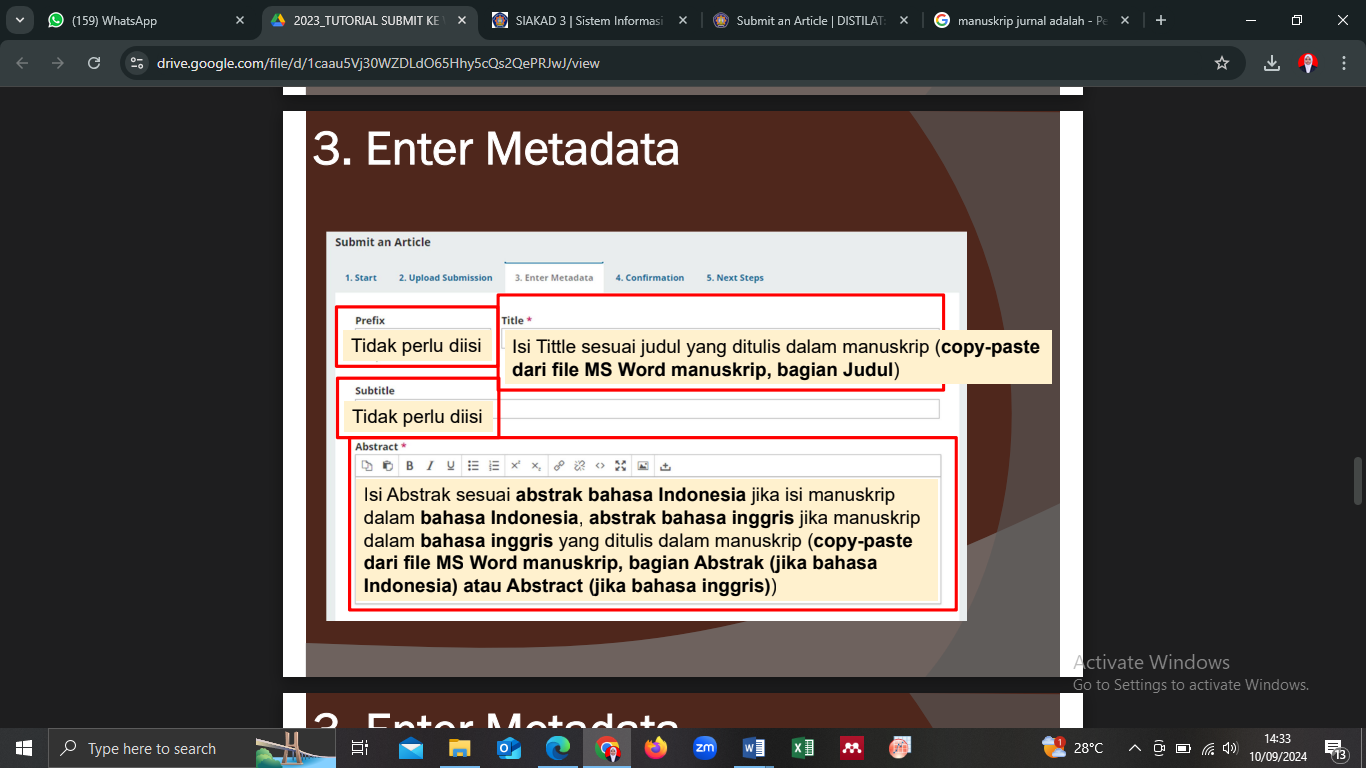Screen dimensions: 1366x768
Task: Click the insert link icon
Action: click(559, 466)
